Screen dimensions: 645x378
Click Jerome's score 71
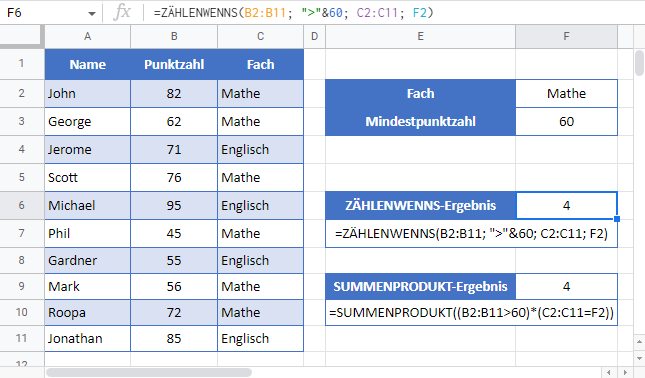coord(174,149)
